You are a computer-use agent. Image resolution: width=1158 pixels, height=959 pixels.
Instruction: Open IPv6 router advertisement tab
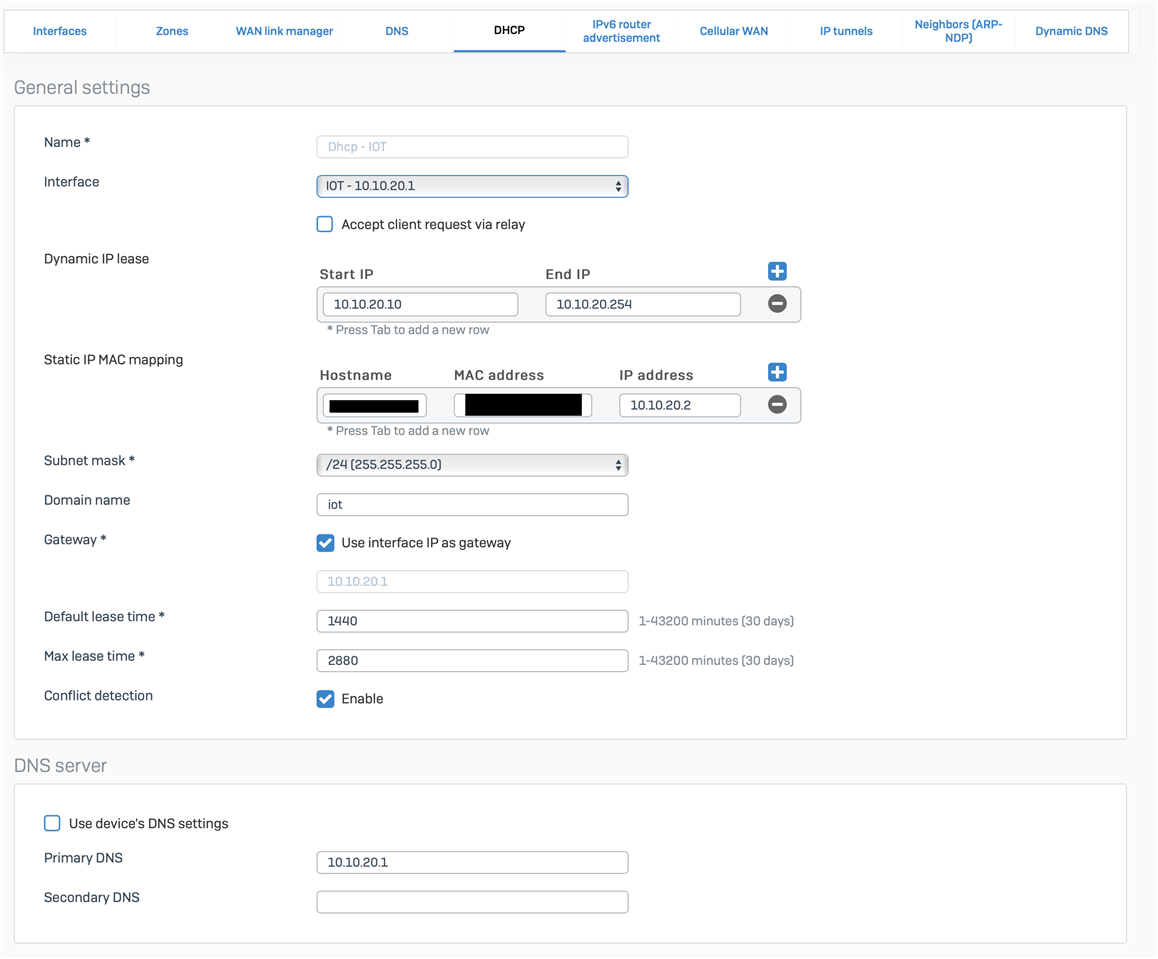pos(622,31)
